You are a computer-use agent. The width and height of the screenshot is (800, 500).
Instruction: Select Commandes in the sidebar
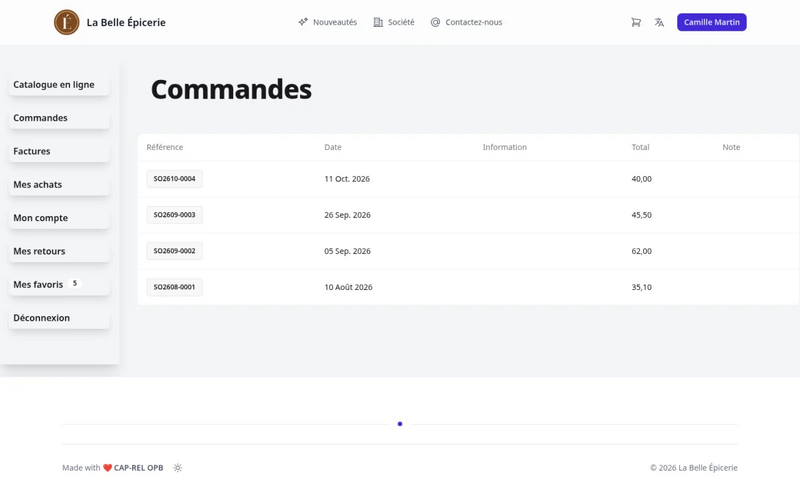click(59, 118)
